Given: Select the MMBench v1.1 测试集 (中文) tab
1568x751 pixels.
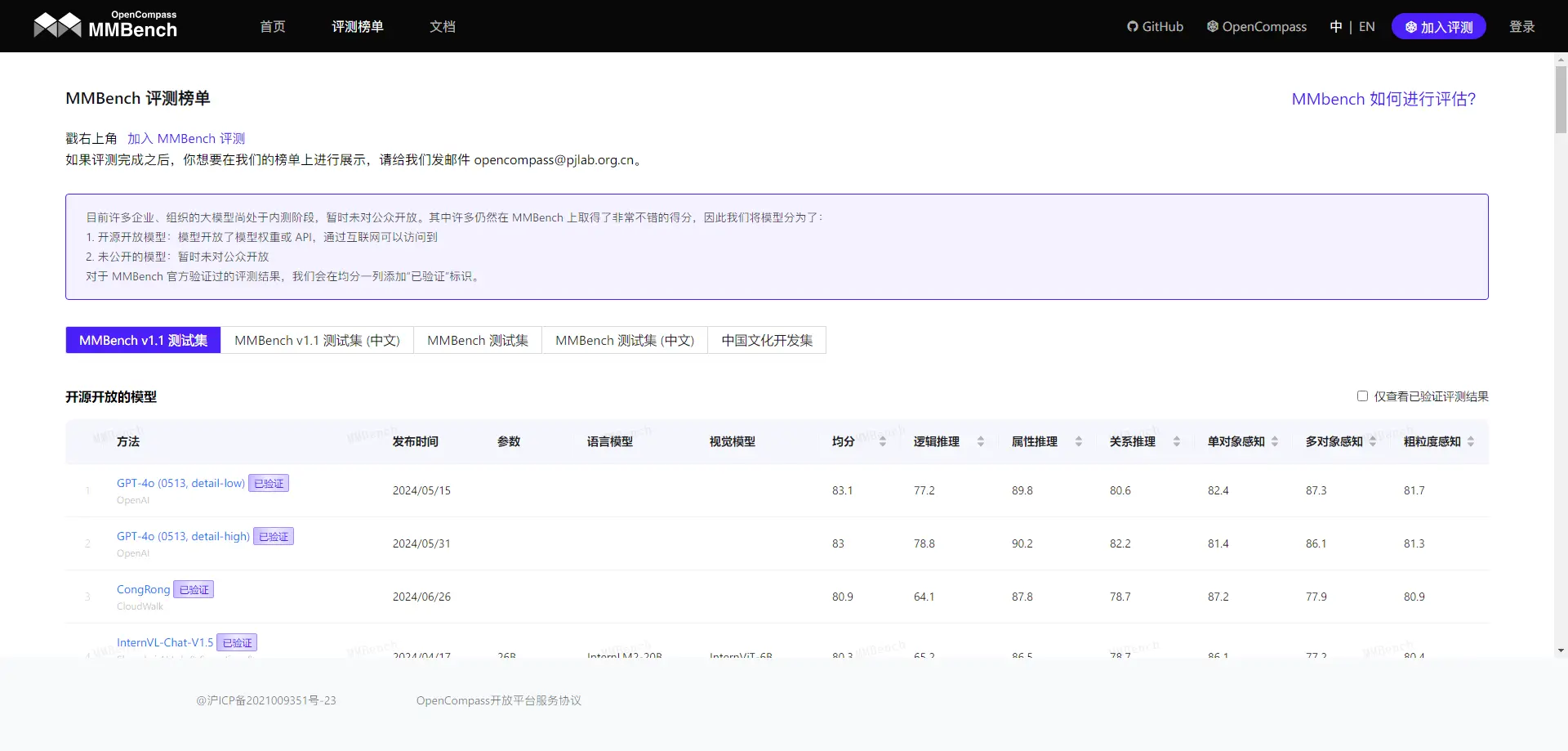Looking at the screenshot, I should [317, 340].
